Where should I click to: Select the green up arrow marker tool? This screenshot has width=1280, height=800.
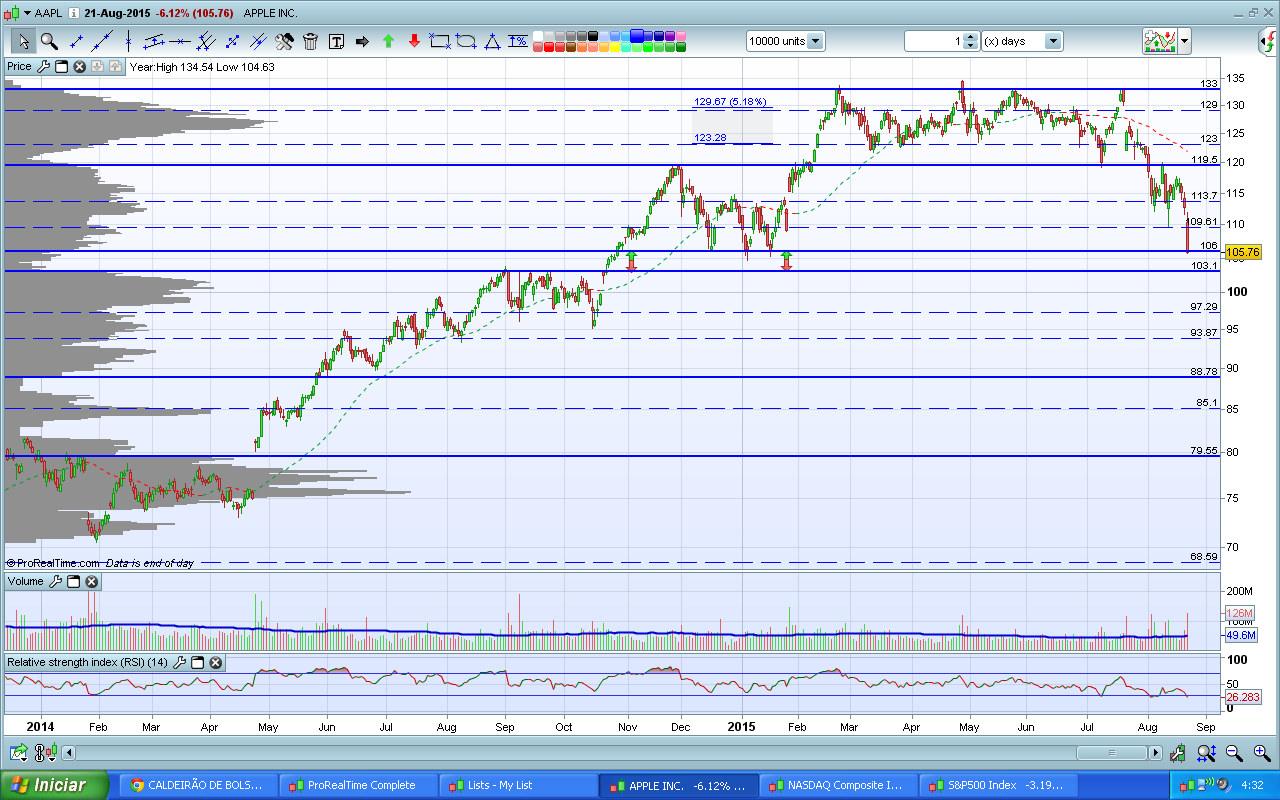click(x=388, y=41)
